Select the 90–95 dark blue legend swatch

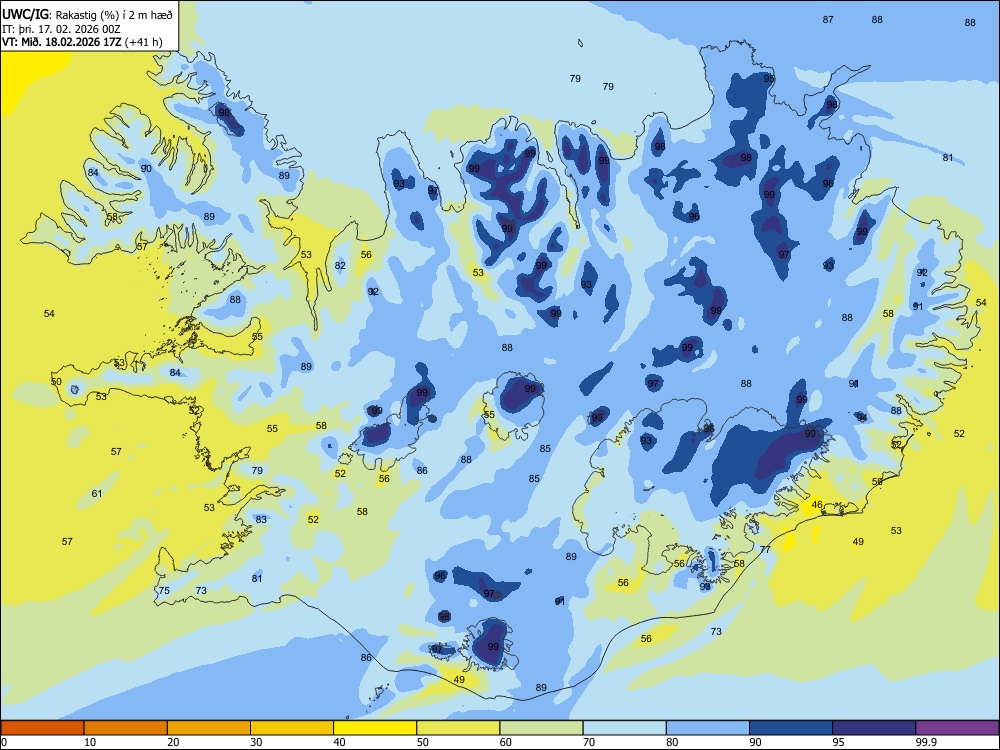click(791, 728)
